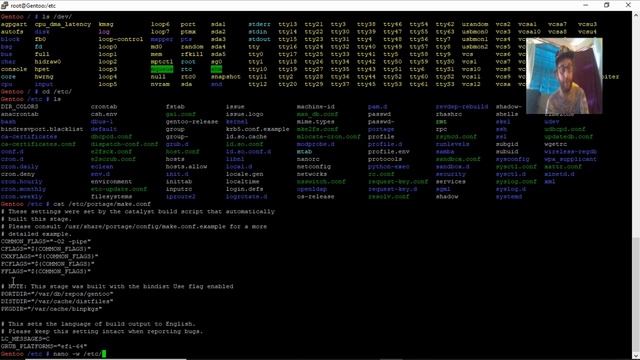The height and width of the screenshot is (360, 640).
Task: Click the "login.defs" file name
Action: [244, 189]
